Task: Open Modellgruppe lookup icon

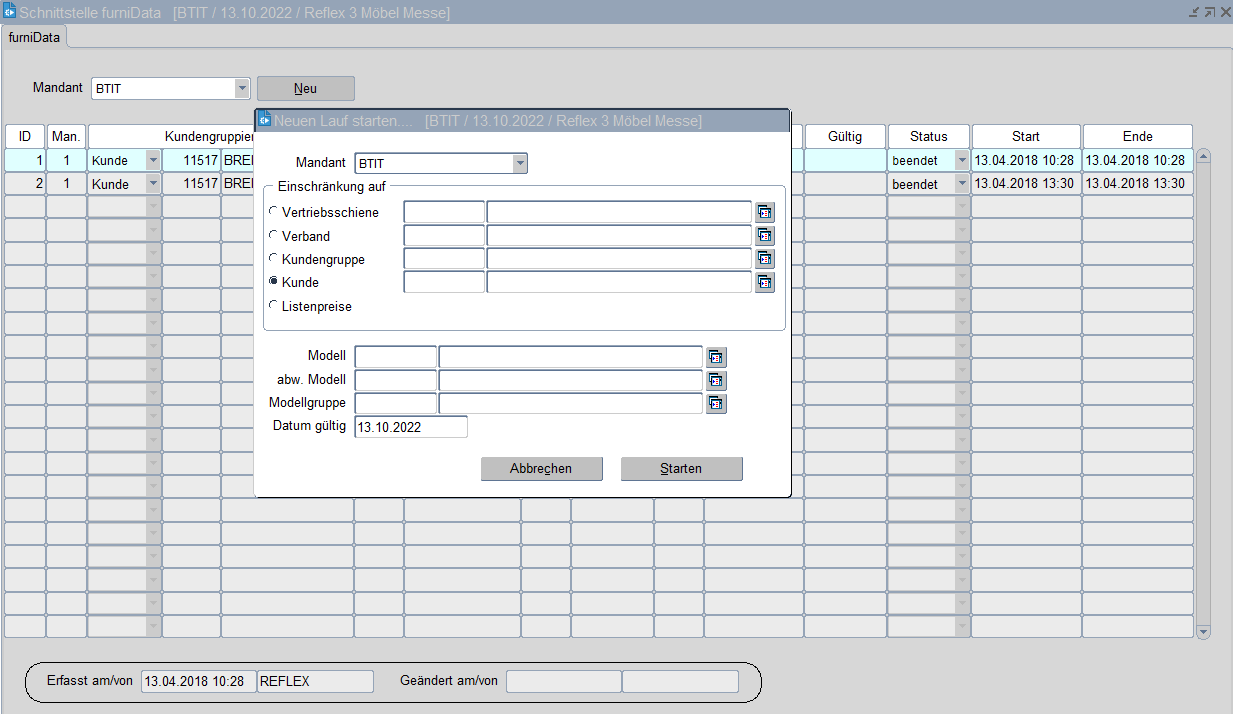Action: point(716,403)
